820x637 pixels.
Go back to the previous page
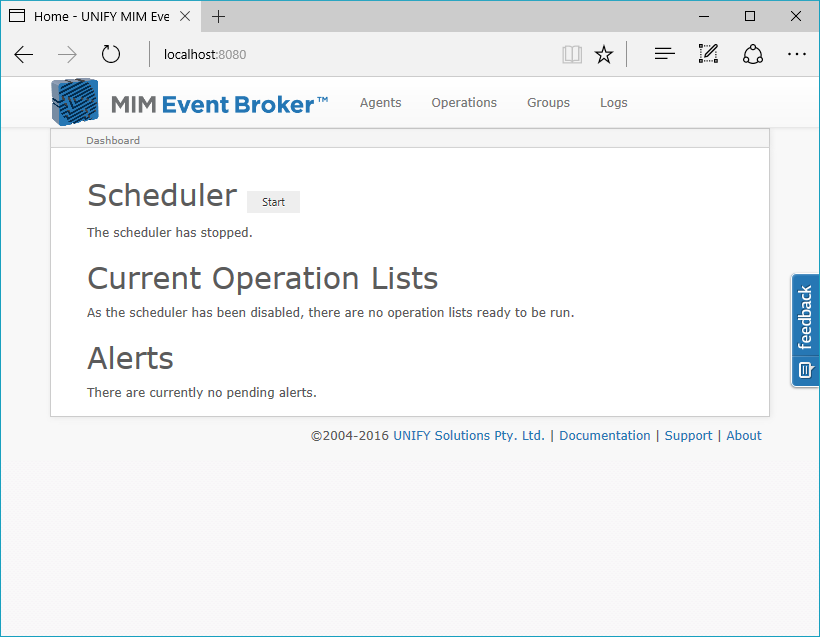click(24, 54)
